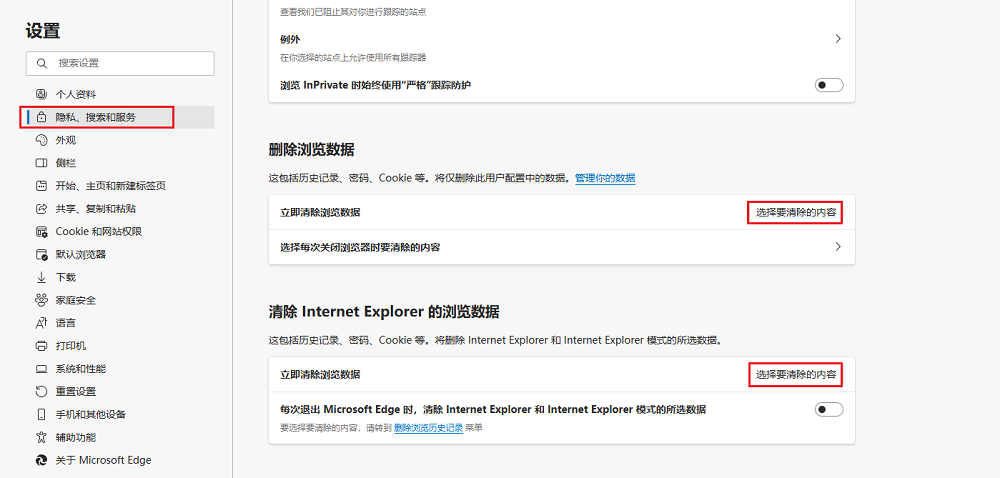The image size is (1000, 478).
Task: Click the 手机和其他设备 phone icon
Action: click(41, 414)
